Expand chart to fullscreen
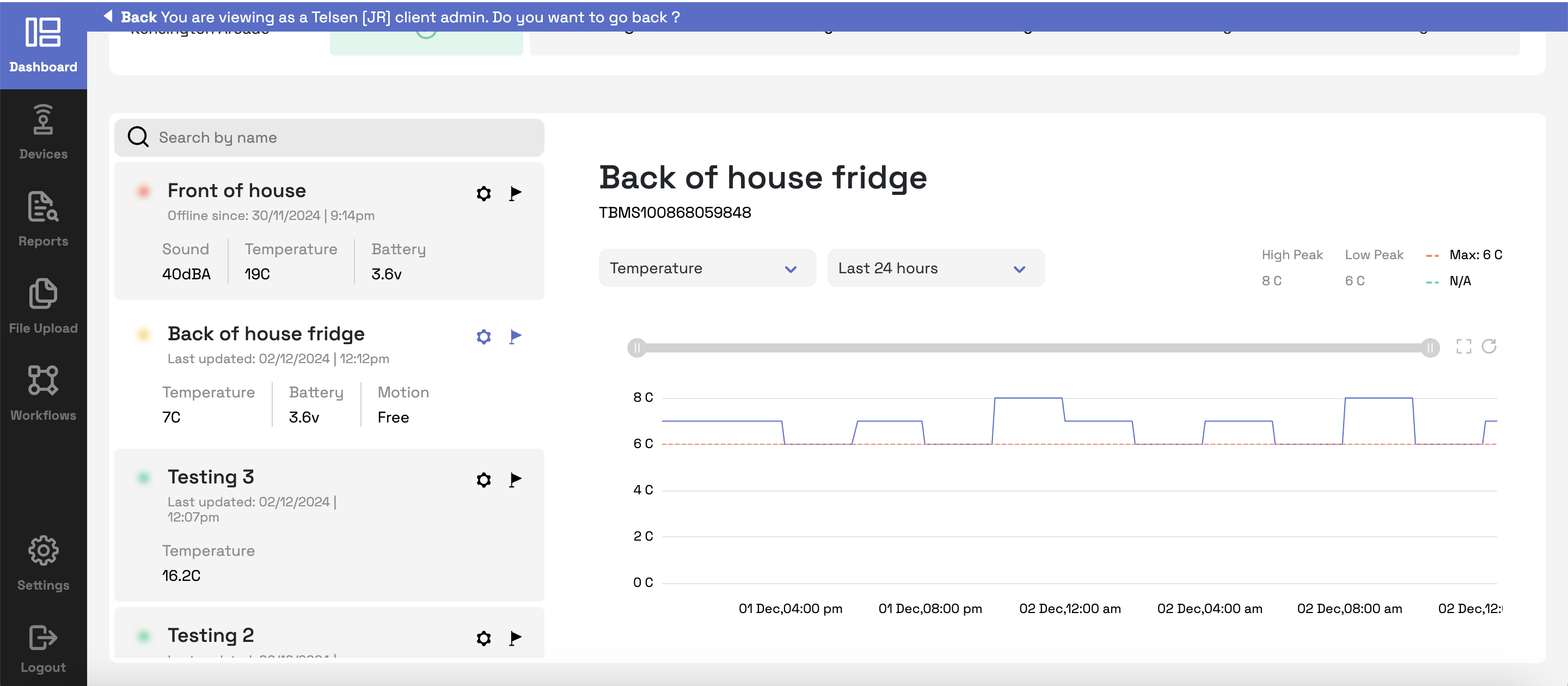The width and height of the screenshot is (1568, 686). [1463, 346]
